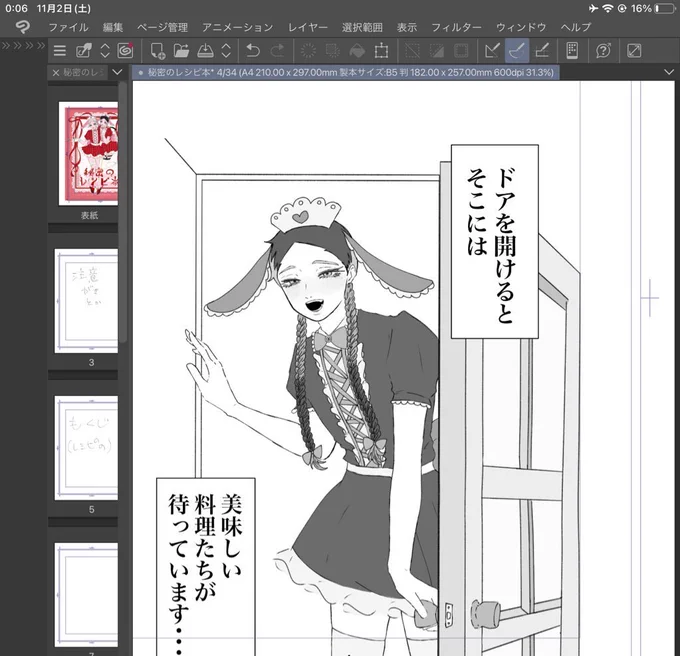Click the page manager vertical scrollbar

[x=123, y=212]
